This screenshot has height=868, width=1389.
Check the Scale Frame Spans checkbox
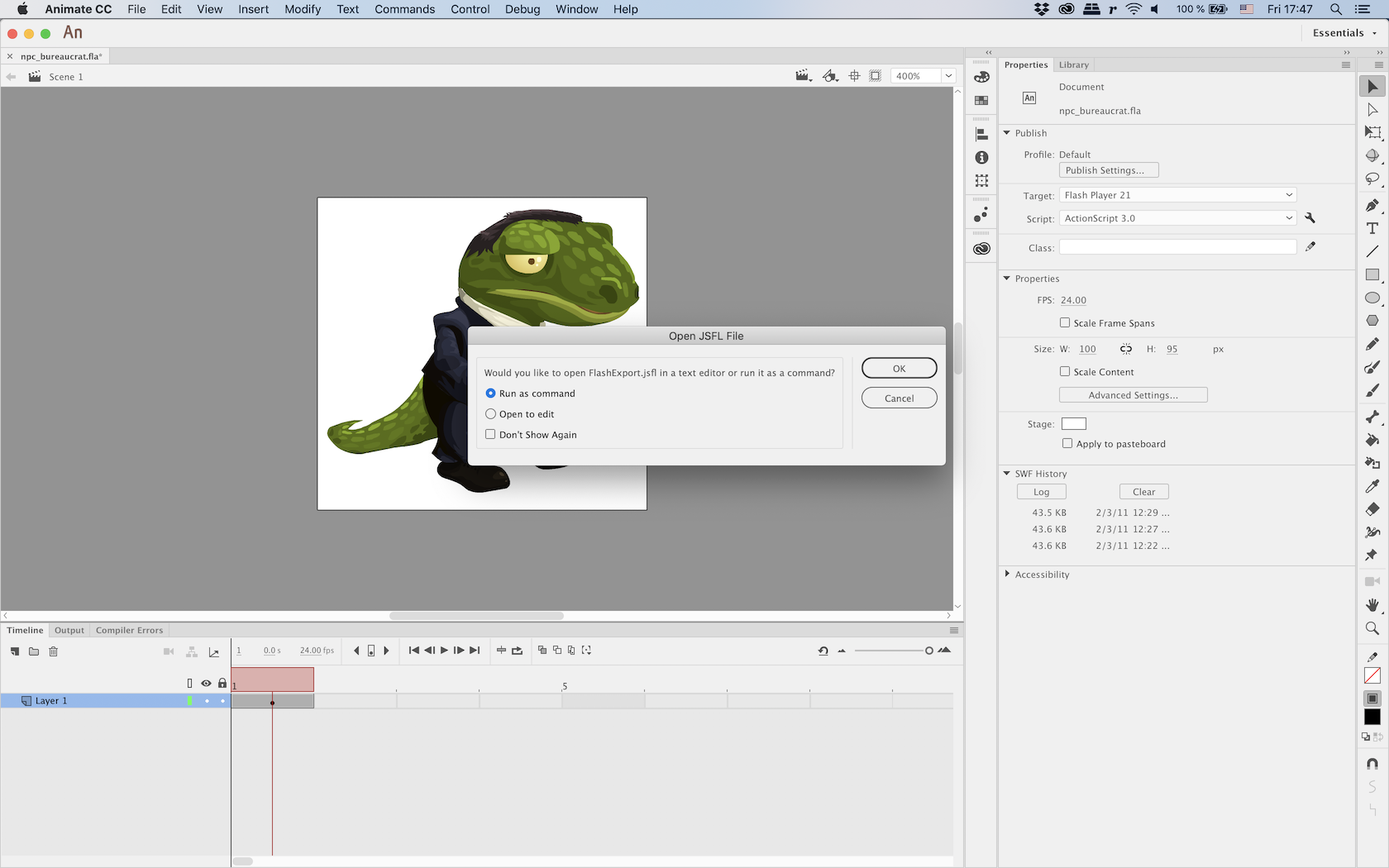(1065, 323)
